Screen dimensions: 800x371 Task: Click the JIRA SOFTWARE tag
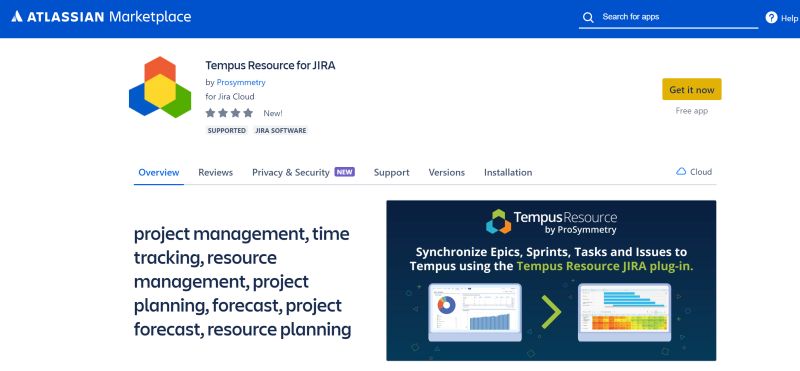[281, 131]
